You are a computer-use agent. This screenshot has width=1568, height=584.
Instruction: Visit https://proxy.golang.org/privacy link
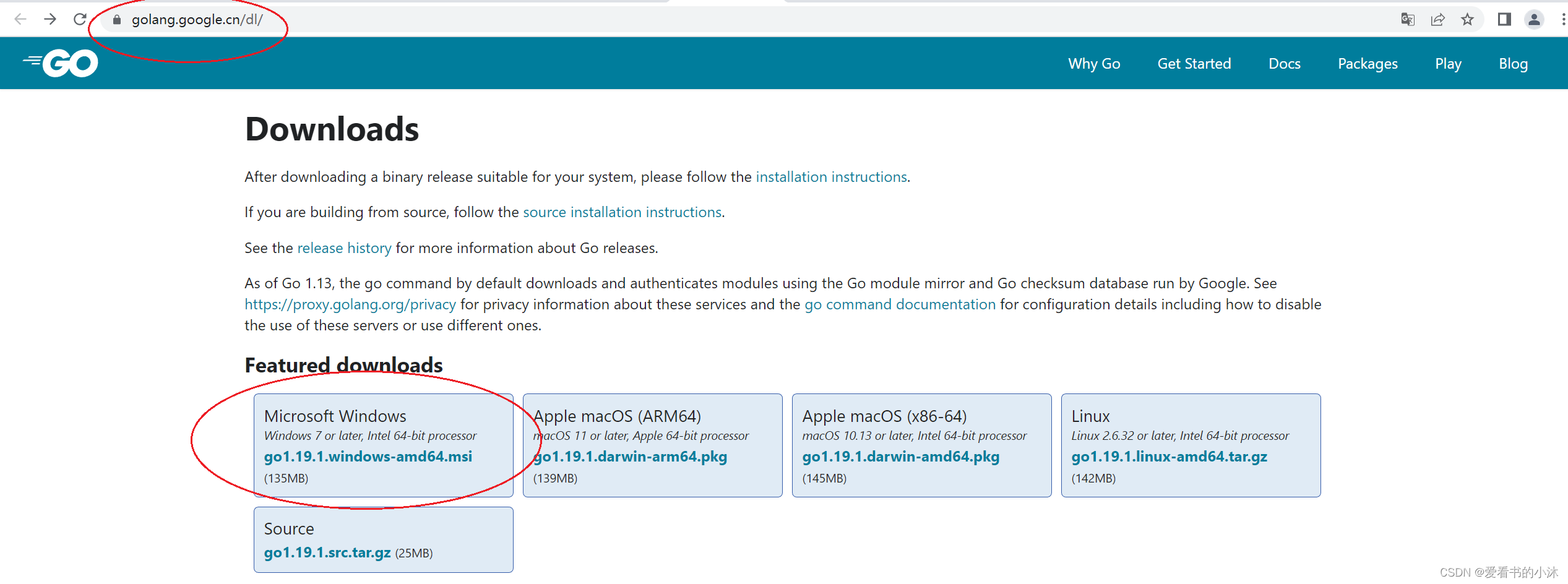(x=350, y=304)
